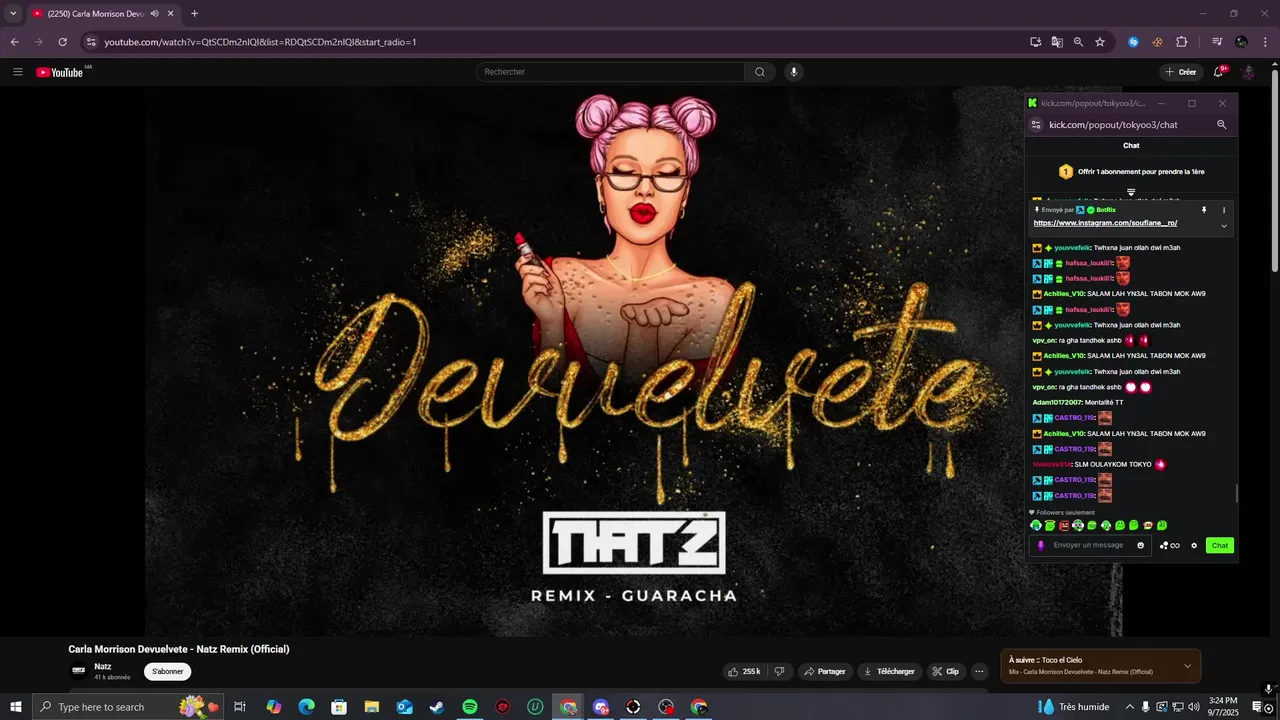Click the Télécharger download button

(x=889, y=671)
